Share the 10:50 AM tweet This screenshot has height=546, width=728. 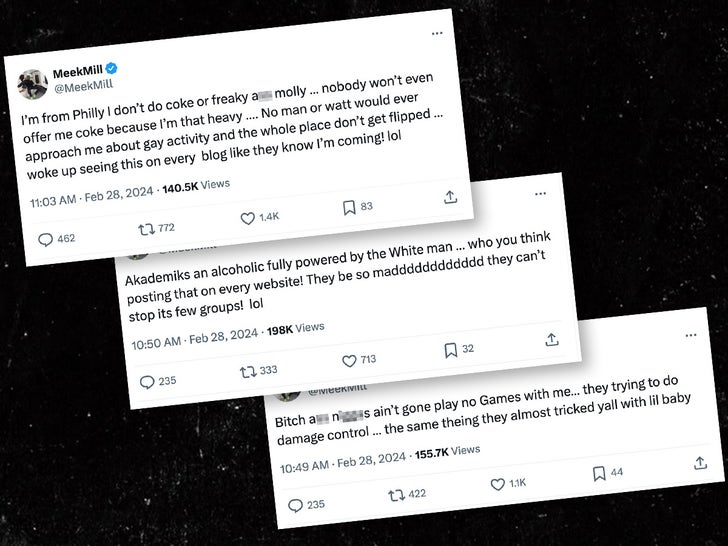tap(551, 340)
